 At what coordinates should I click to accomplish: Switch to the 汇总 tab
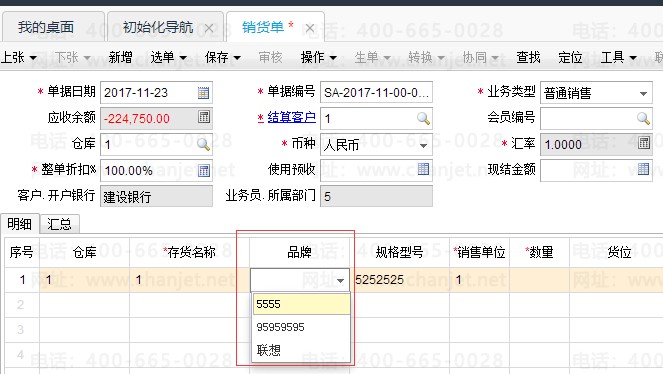(59, 224)
